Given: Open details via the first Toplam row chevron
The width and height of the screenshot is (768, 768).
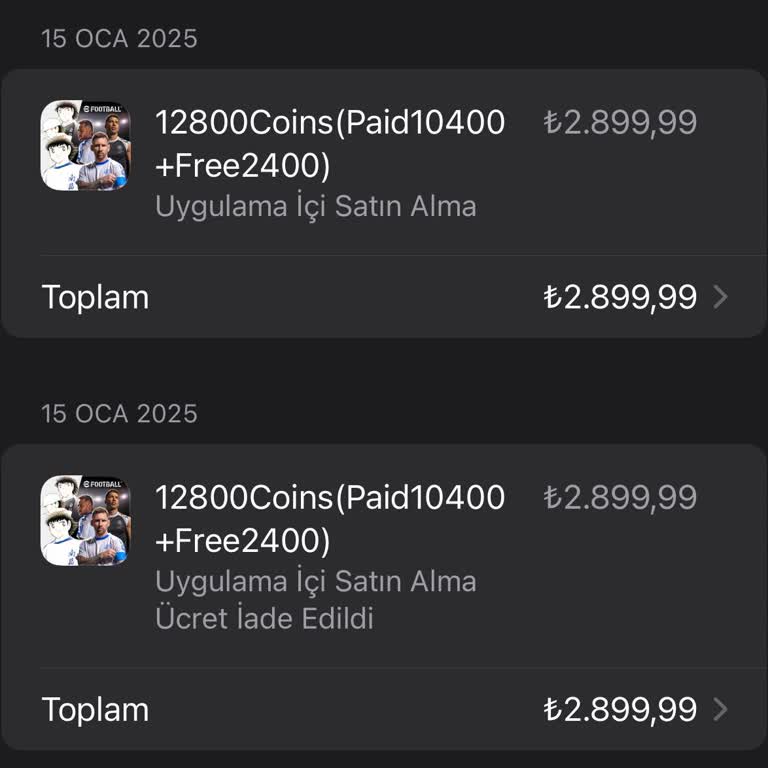Looking at the screenshot, I should (720, 297).
